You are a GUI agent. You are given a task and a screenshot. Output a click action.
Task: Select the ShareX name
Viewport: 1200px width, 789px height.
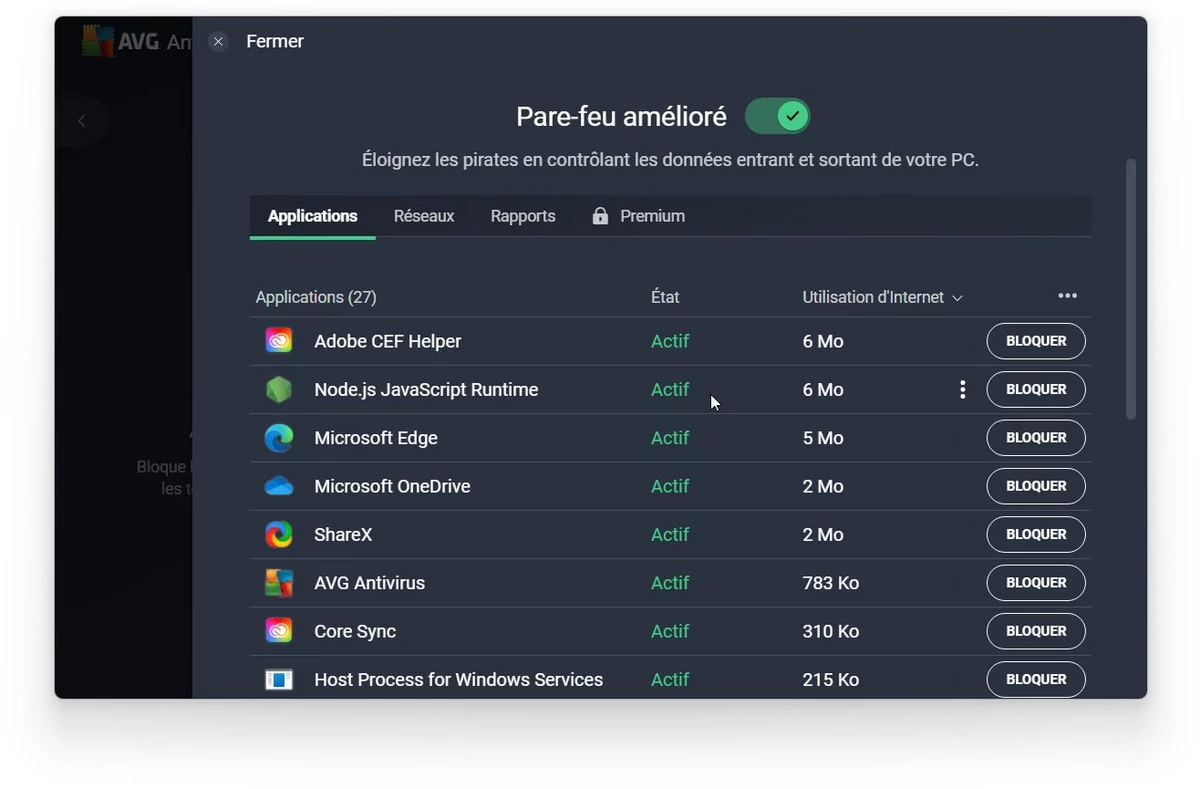(x=343, y=535)
